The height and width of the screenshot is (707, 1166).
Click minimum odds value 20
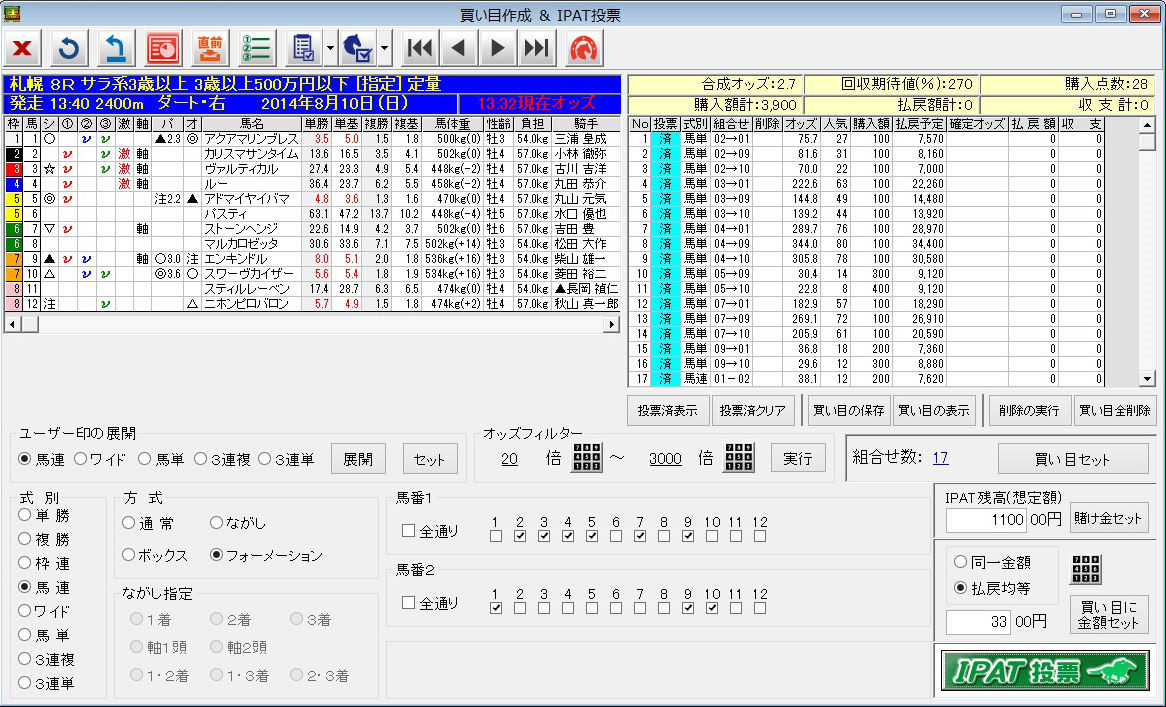[509, 459]
